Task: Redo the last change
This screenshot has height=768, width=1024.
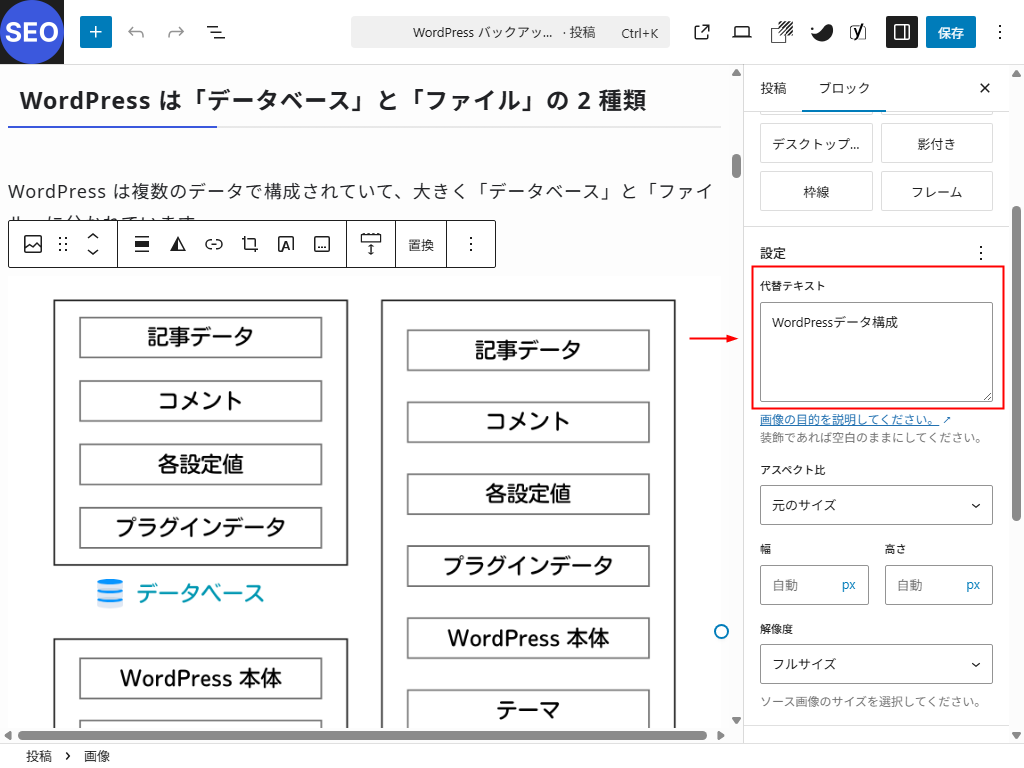Action: pyautogui.click(x=176, y=32)
